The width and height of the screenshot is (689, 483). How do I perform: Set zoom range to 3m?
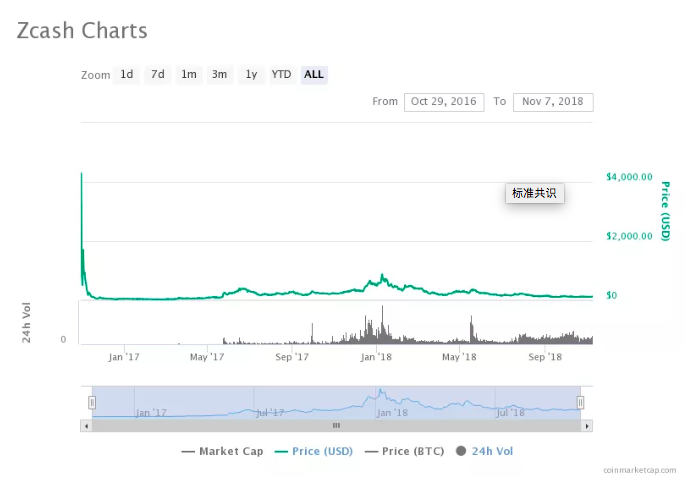pyautogui.click(x=220, y=74)
